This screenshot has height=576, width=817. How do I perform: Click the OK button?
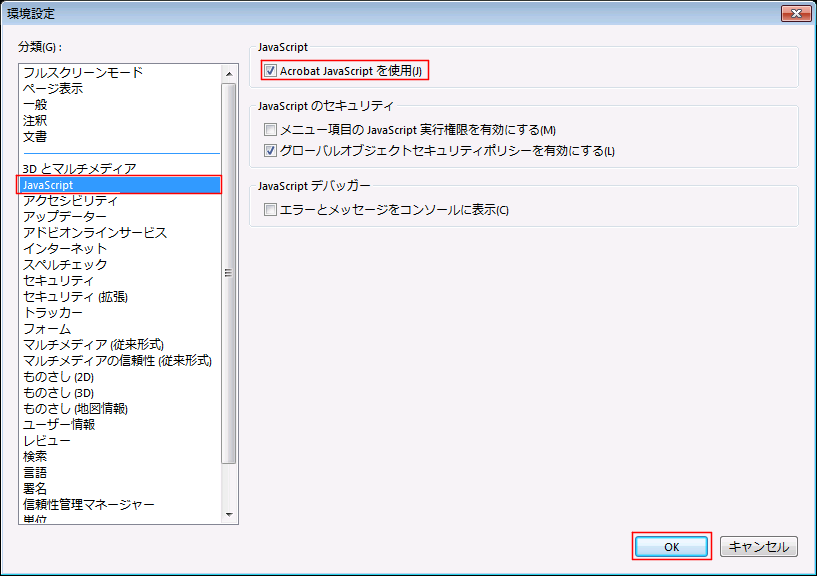671,547
